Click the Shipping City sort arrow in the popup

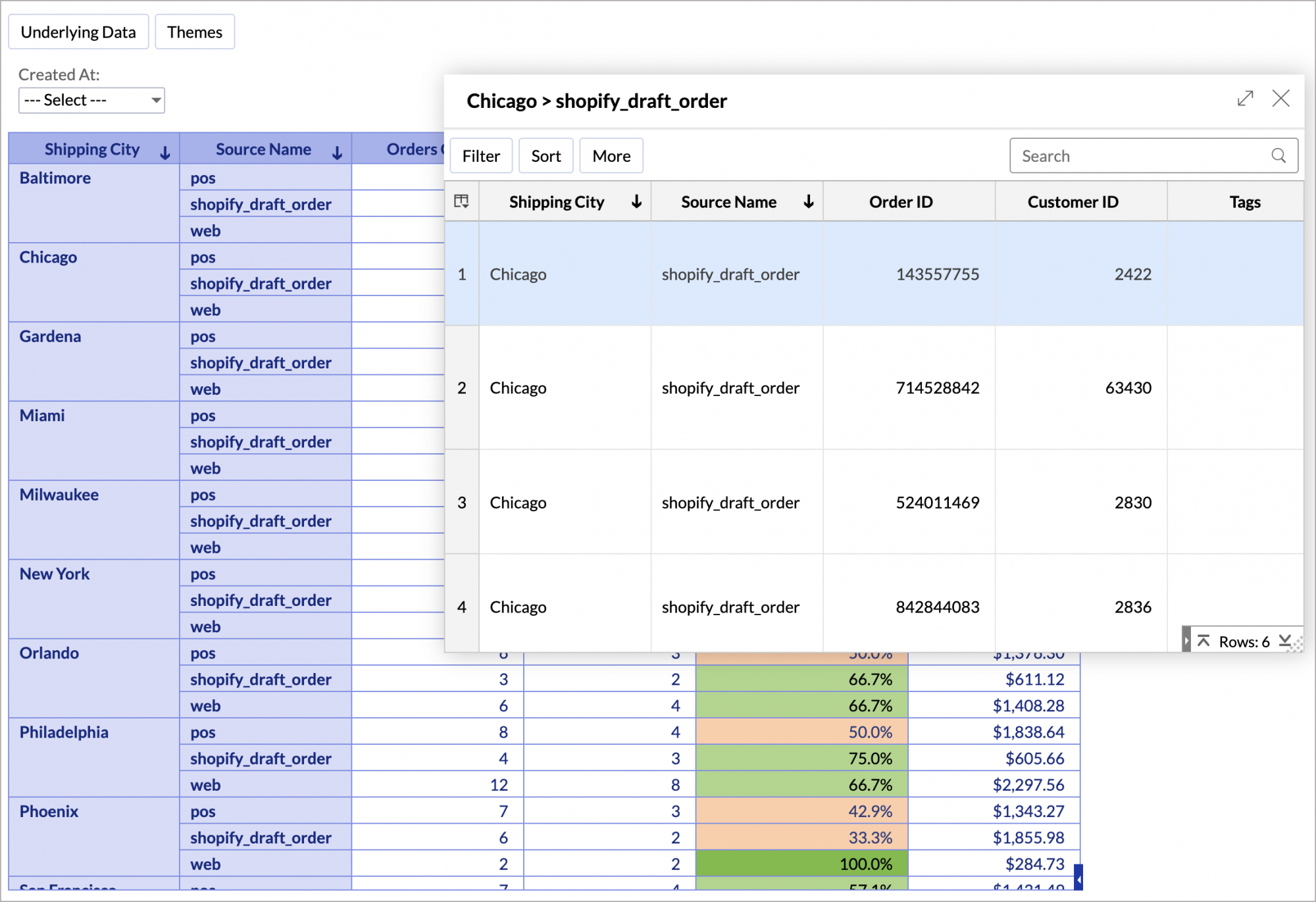tap(636, 202)
